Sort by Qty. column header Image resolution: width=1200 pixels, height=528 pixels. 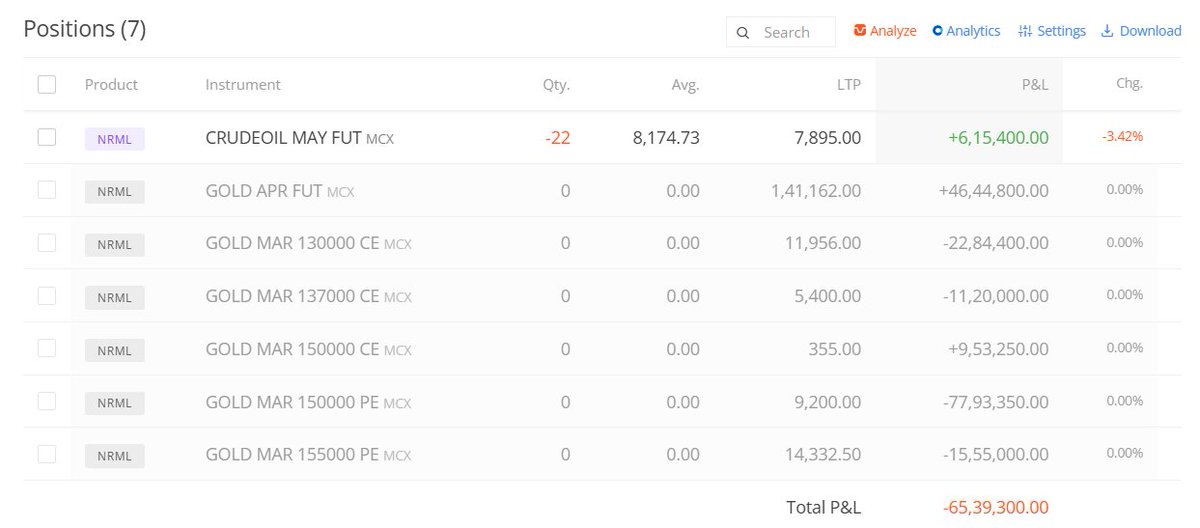(556, 85)
